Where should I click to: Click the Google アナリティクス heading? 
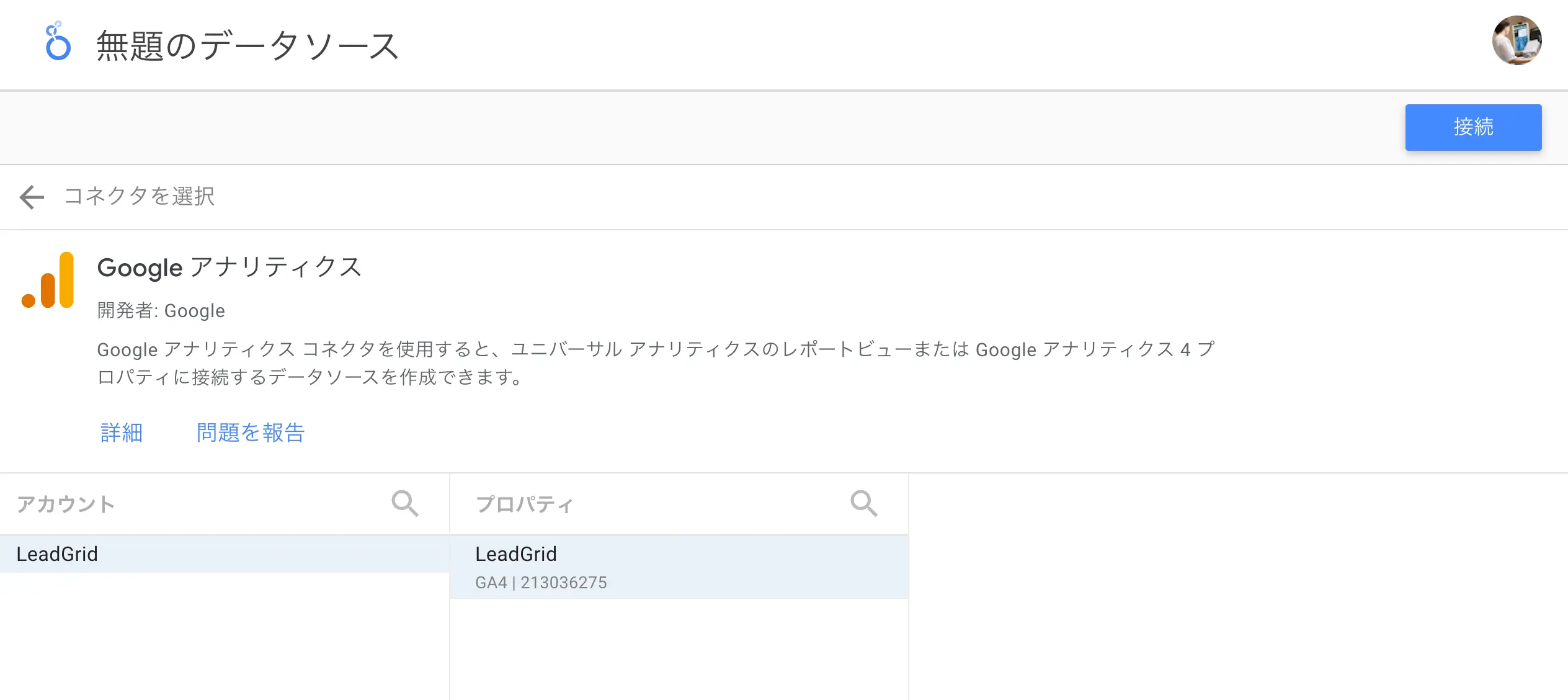229,267
